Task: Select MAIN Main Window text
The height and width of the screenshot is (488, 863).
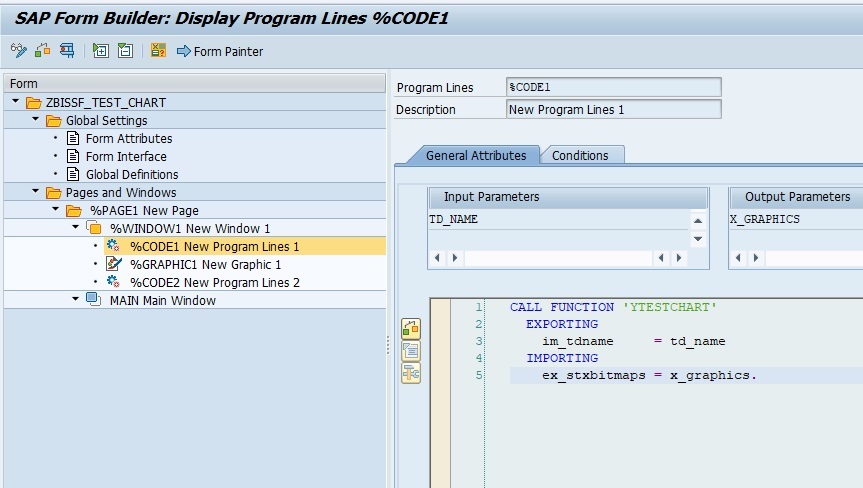Action: click(163, 300)
